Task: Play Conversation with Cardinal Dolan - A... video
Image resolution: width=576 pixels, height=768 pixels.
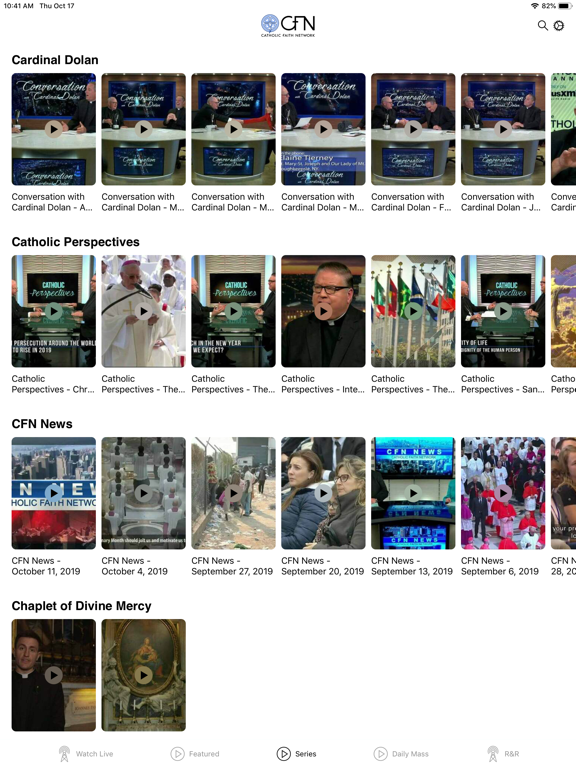Action: (54, 129)
